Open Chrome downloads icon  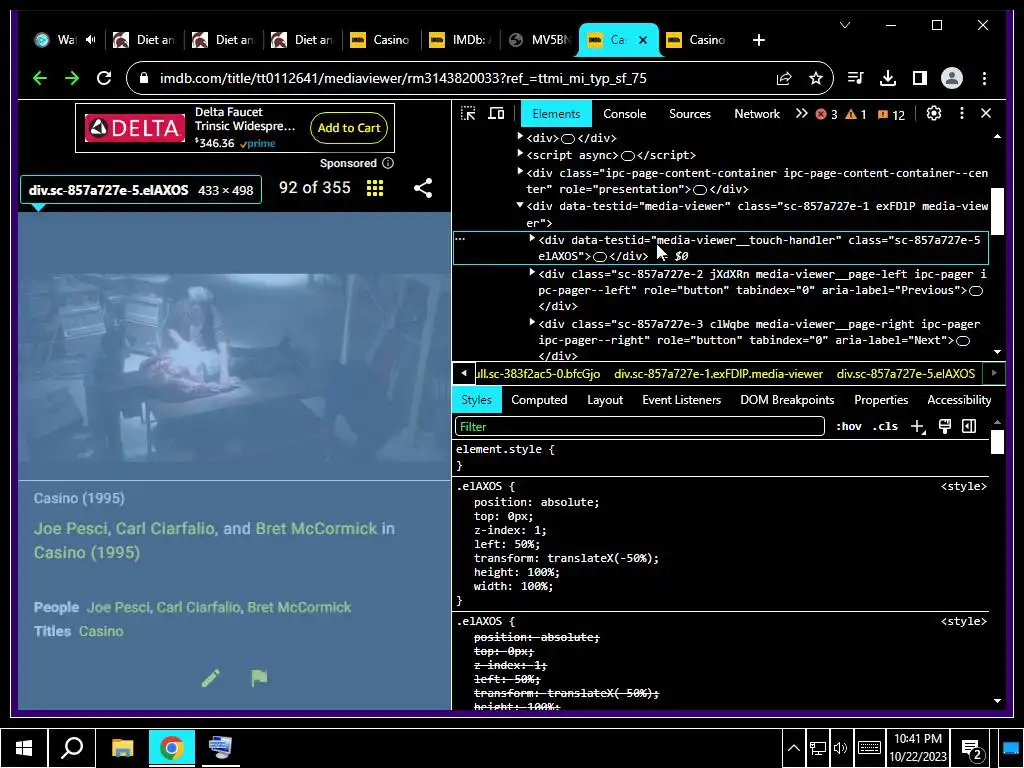click(x=888, y=78)
